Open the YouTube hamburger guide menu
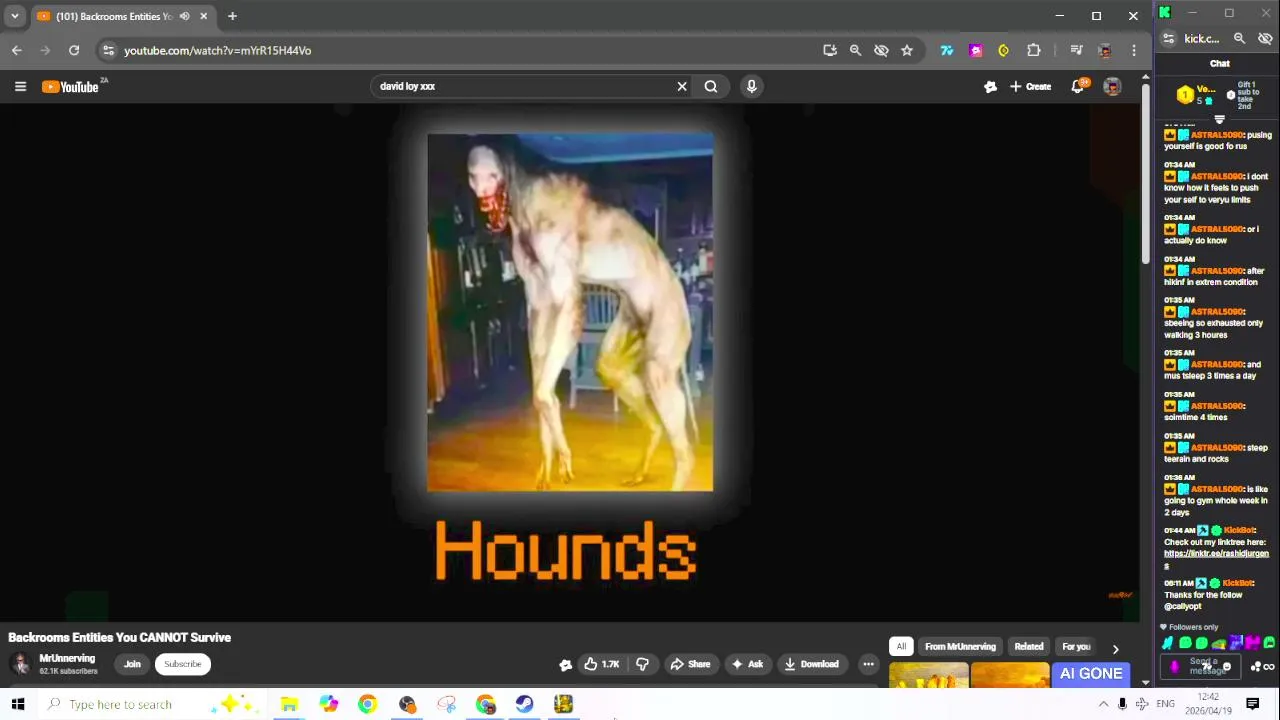The height and width of the screenshot is (720, 1280). (x=20, y=87)
